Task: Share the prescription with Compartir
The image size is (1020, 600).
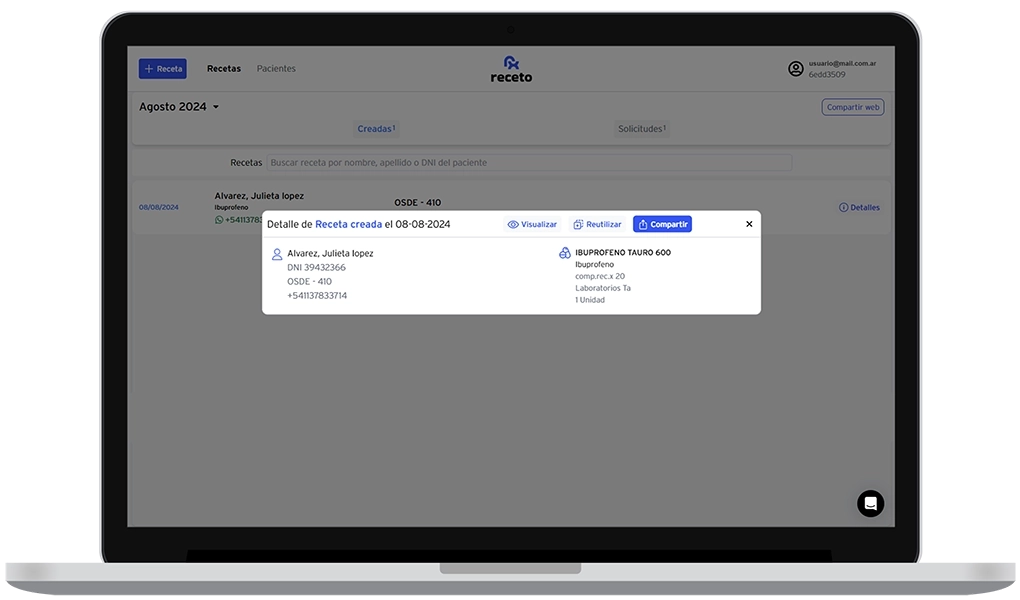Action: (662, 225)
